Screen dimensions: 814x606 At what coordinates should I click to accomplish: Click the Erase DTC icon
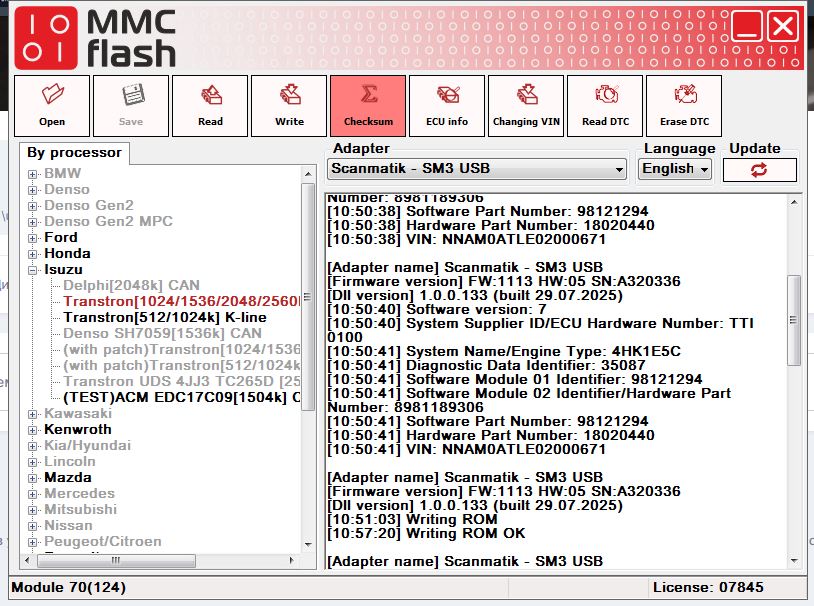click(x=684, y=105)
